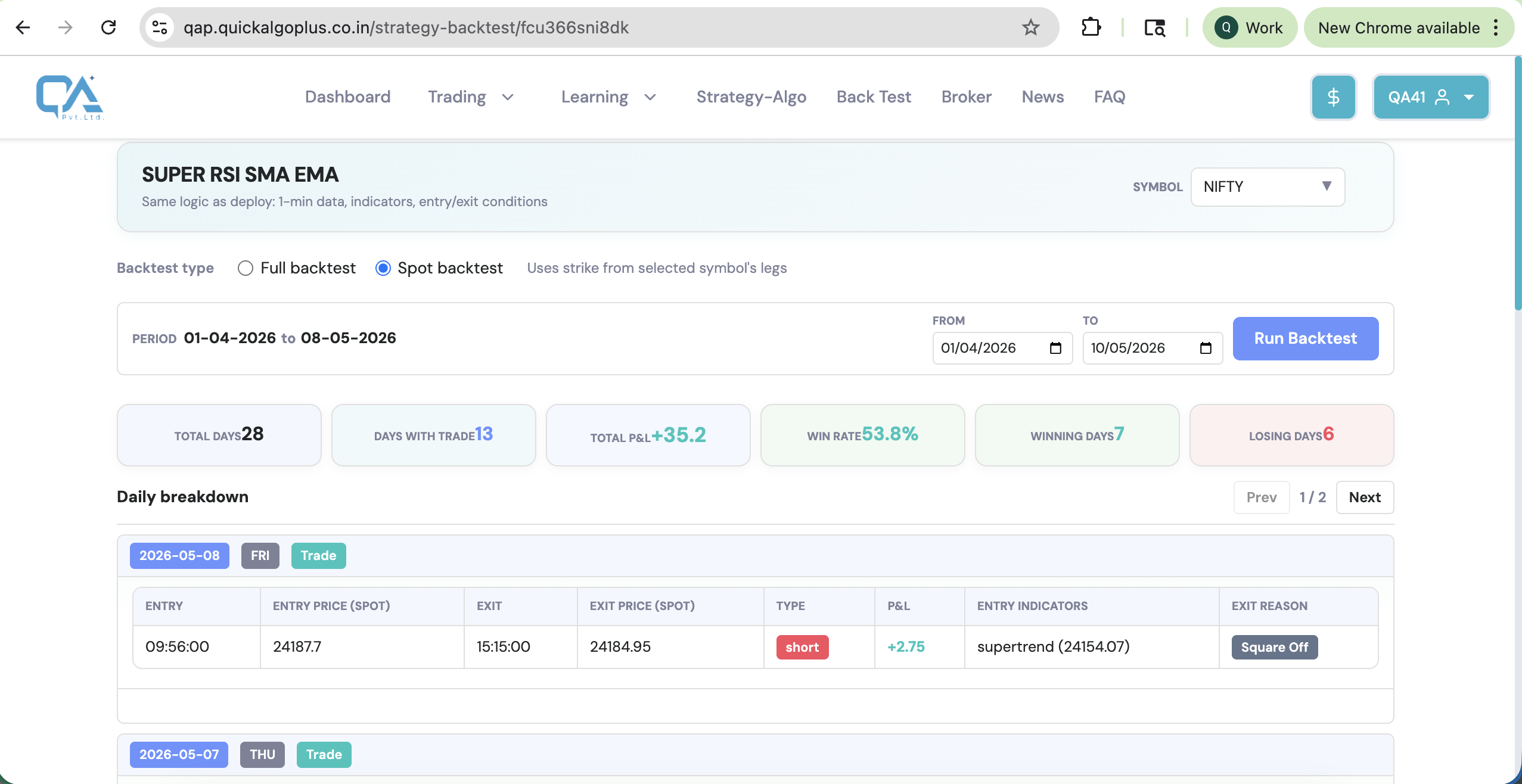The width and height of the screenshot is (1522, 784).
Task: Open the Broker page
Action: click(966, 97)
